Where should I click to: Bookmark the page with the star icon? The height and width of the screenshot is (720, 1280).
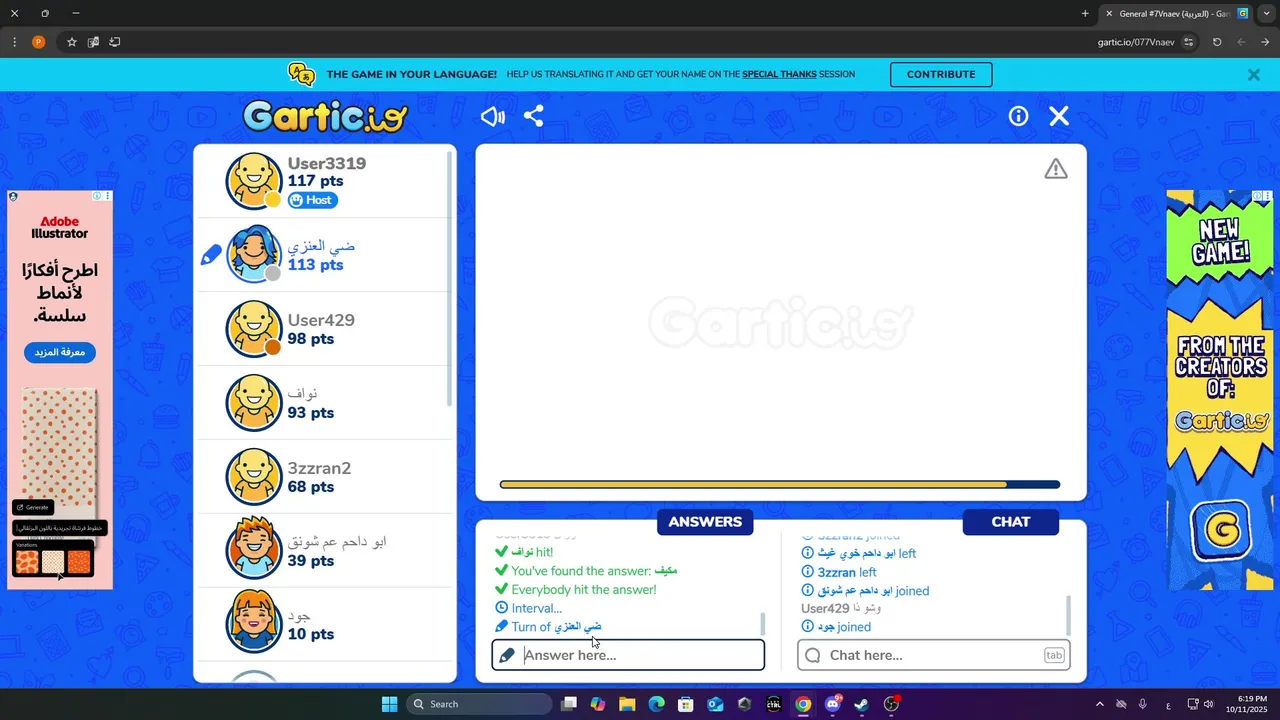coord(72,42)
